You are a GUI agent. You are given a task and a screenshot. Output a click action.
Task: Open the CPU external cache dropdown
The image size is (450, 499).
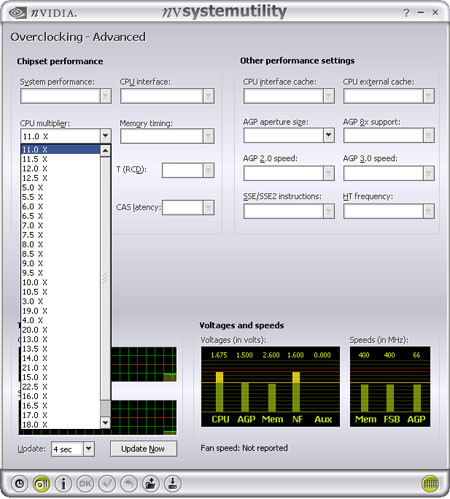(389, 96)
